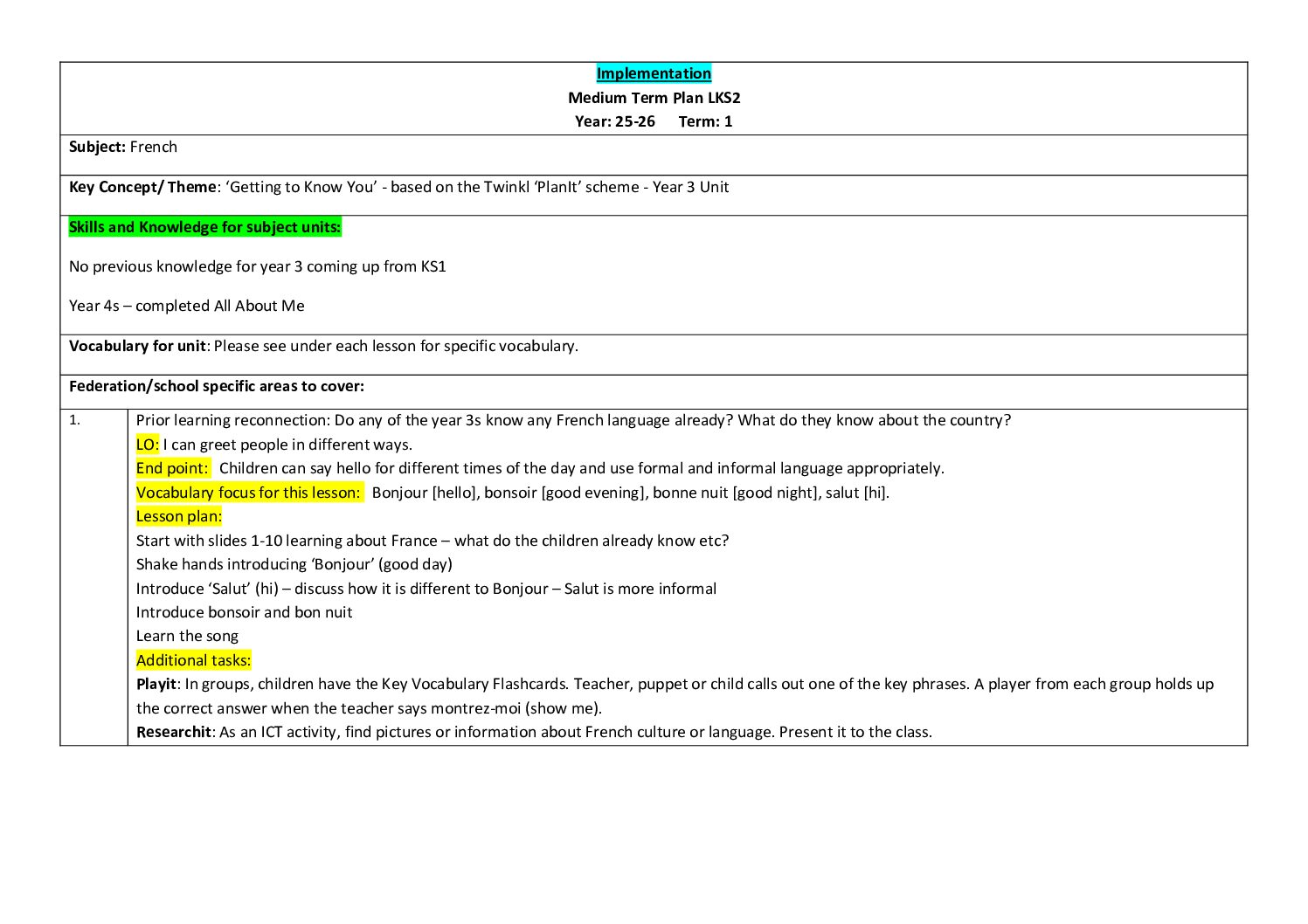
Task: Click the Key Concept/ Theme label
Action: point(142,187)
